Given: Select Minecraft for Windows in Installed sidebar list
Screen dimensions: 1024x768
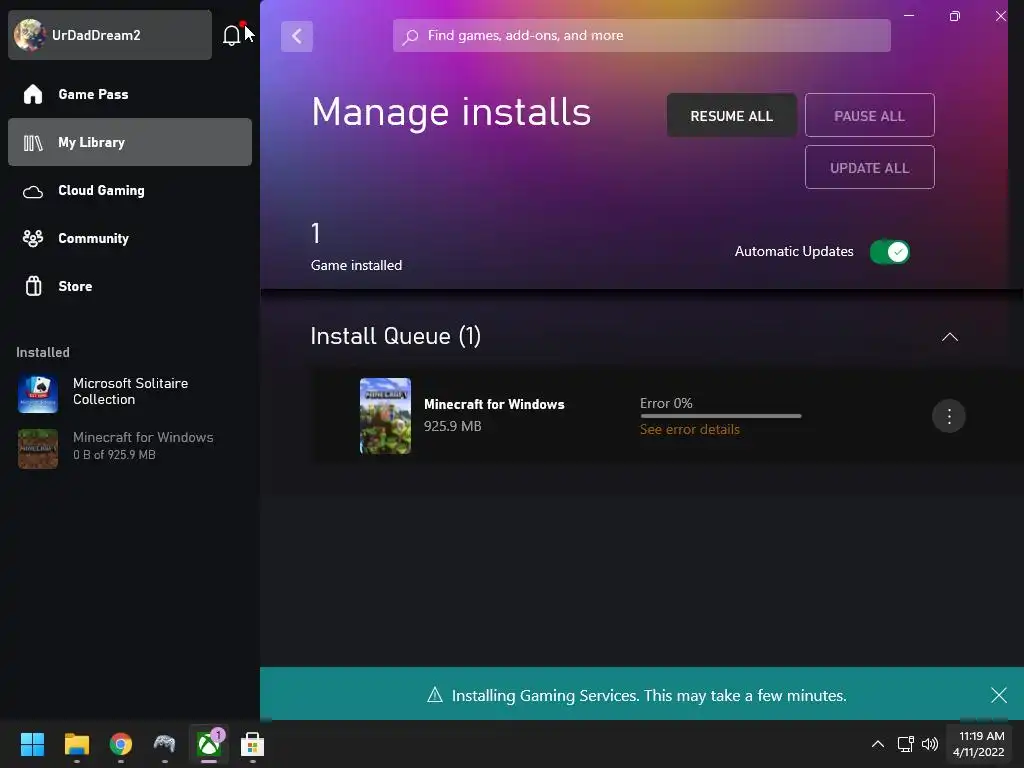Looking at the screenshot, I should (129, 447).
